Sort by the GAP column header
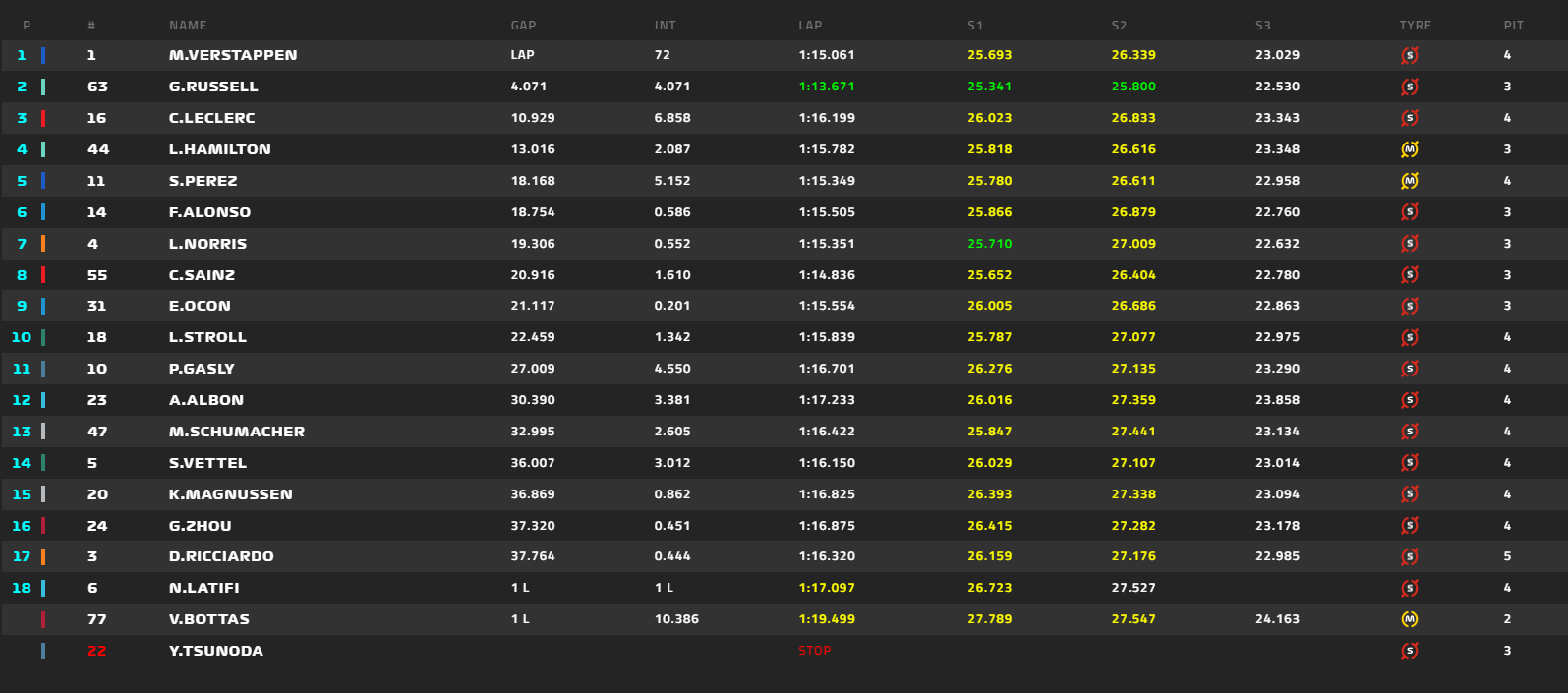The width and height of the screenshot is (1568, 693). pos(523,26)
